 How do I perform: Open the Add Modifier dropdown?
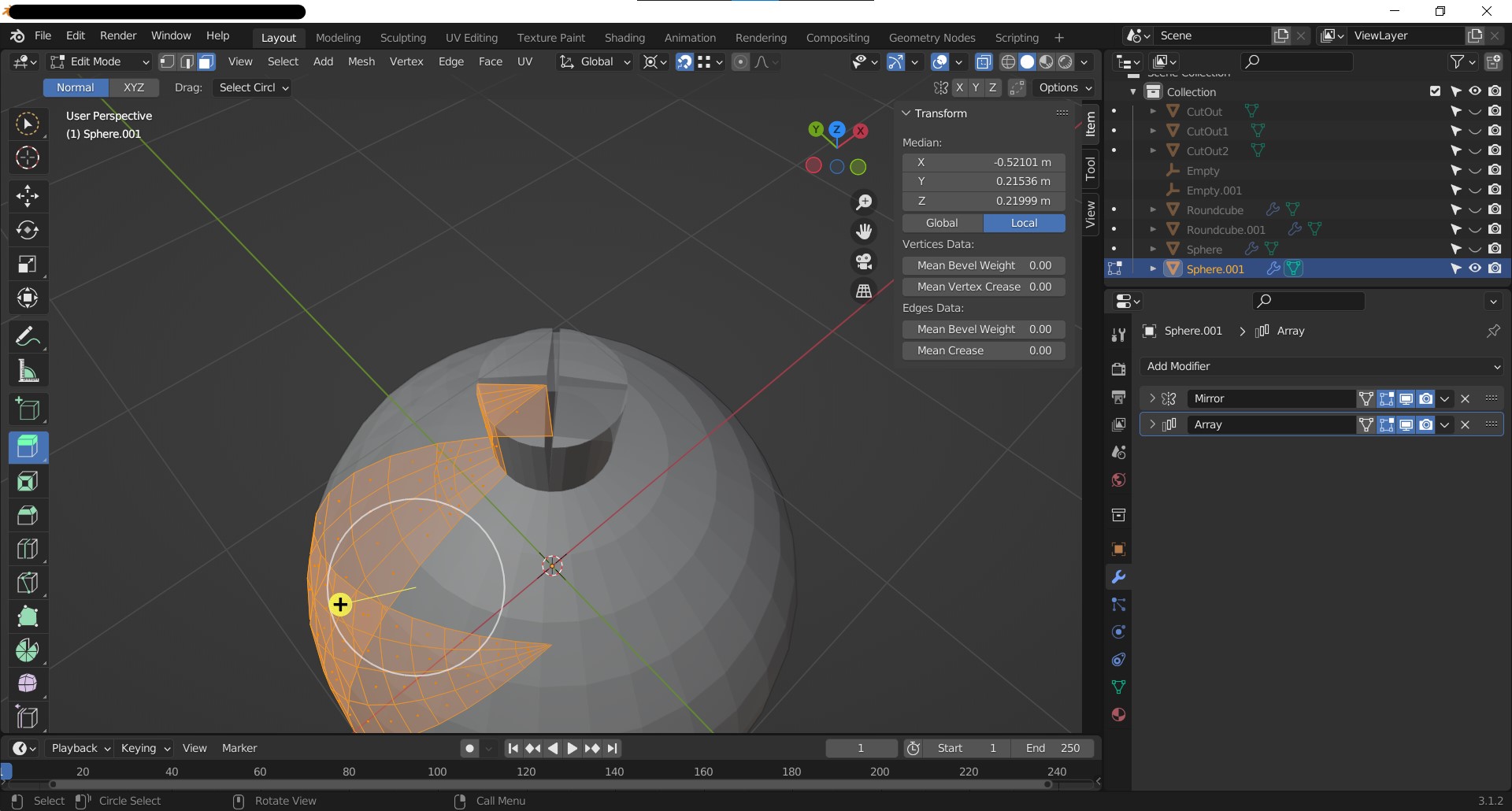[x=1321, y=366]
